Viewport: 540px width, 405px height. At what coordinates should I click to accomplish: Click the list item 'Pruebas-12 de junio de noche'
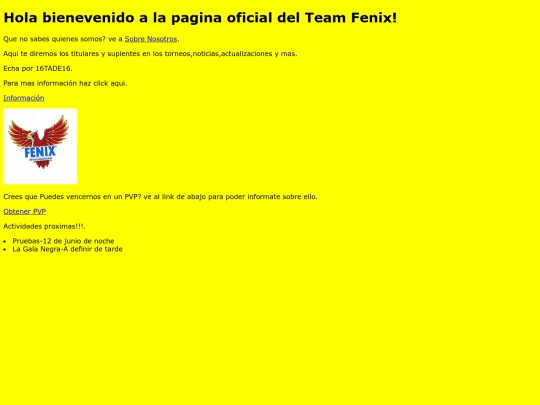pyautogui.click(x=63, y=241)
